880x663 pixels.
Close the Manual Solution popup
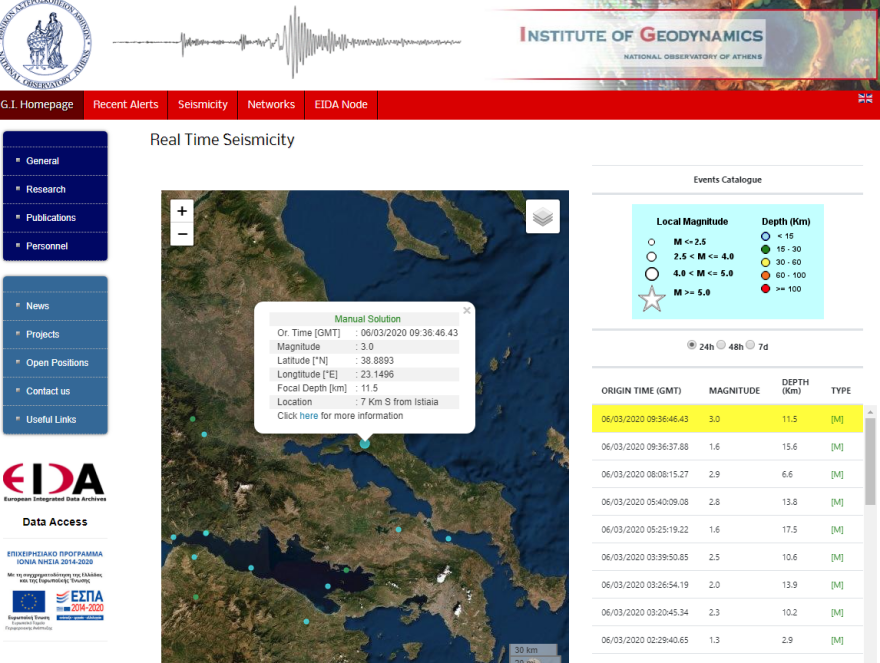click(x=466, y=310)
